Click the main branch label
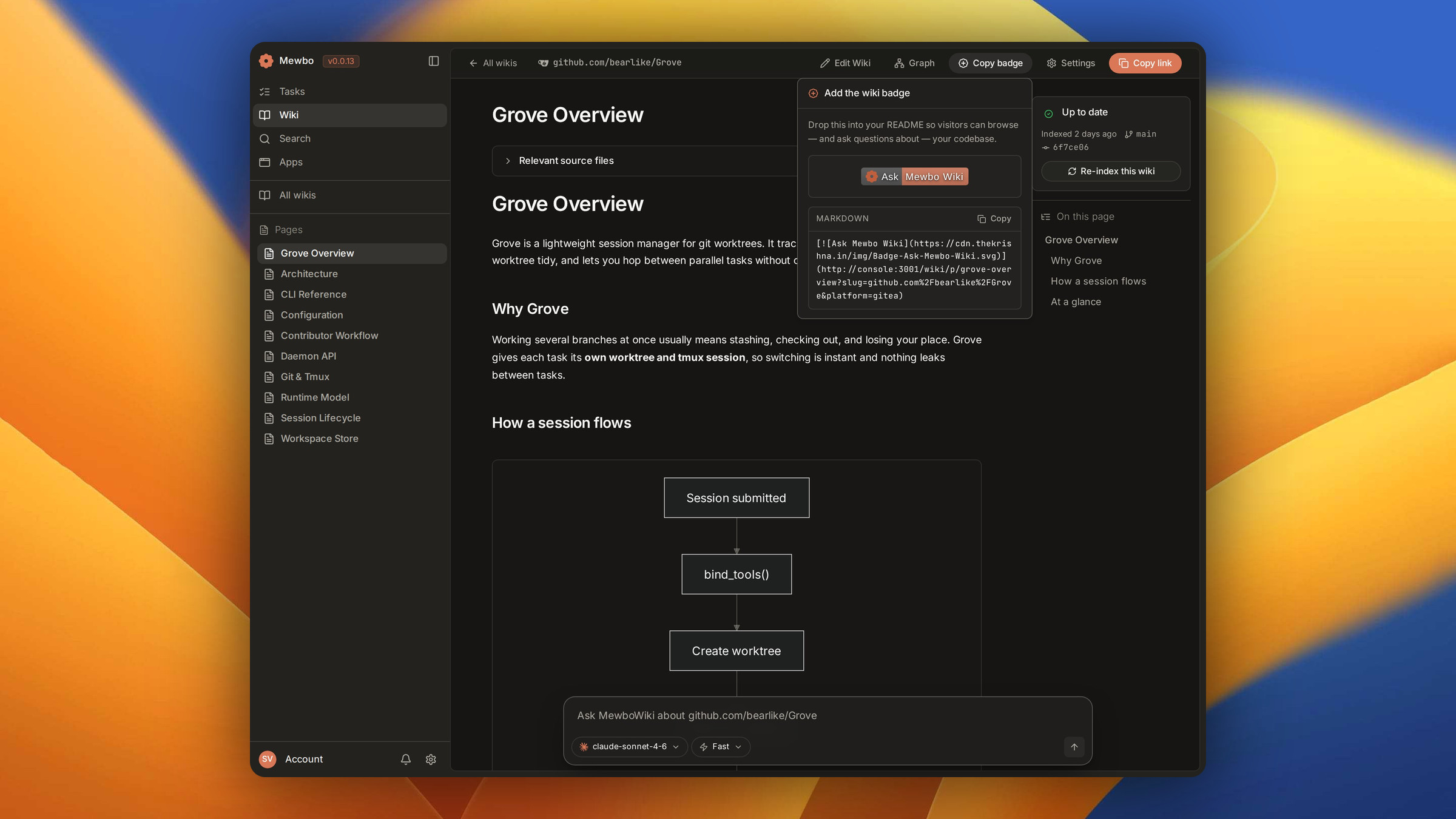 1141,134
